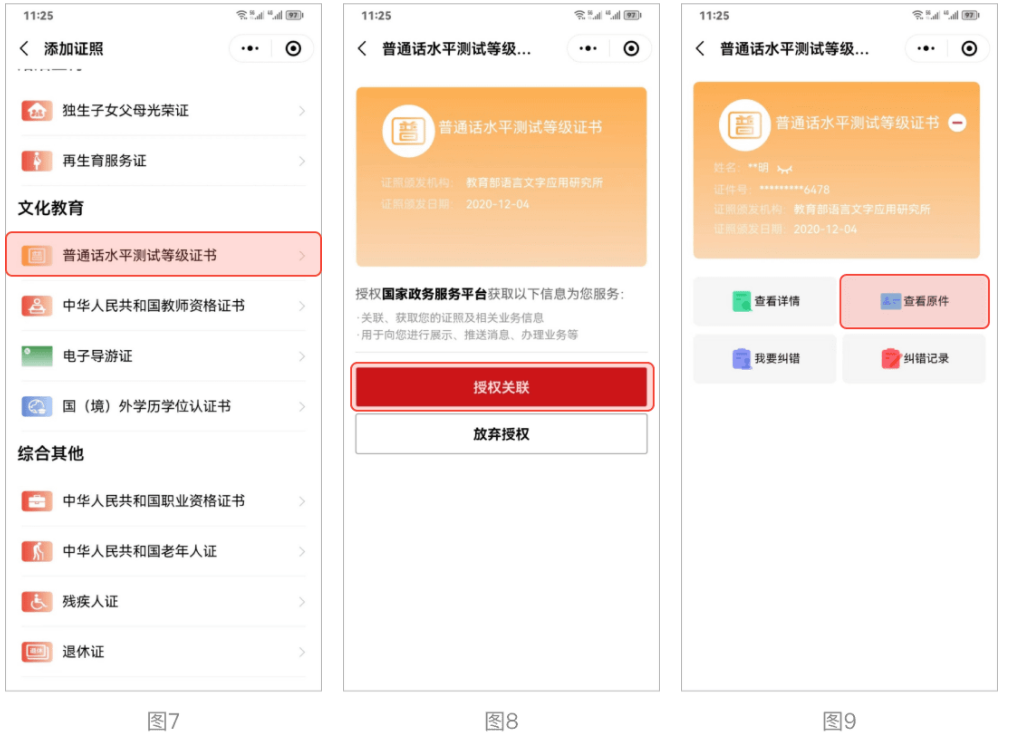The width and height of the screenshot is (1012, 742).
Task: Select the 电子导游证 icon
Action: (37, 356)
